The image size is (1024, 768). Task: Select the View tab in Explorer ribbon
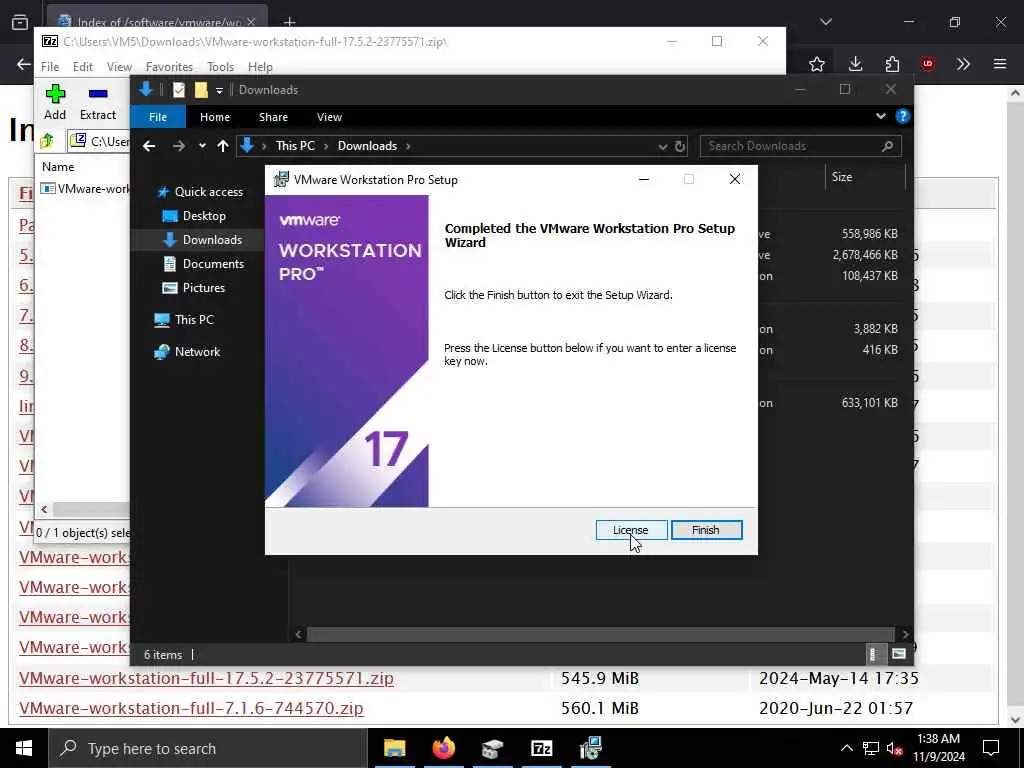[x=329, y=117]
